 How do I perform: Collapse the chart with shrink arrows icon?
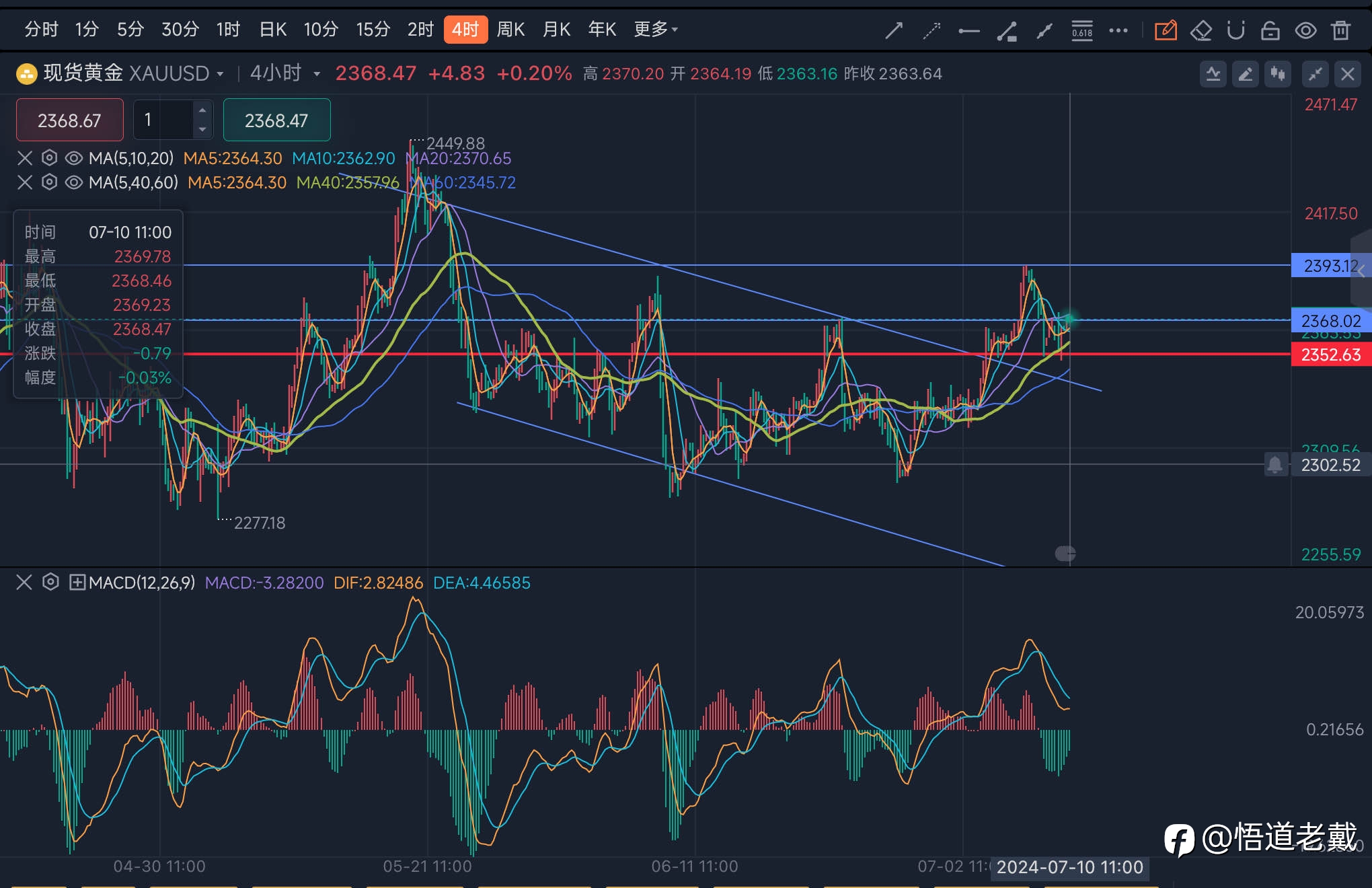[x=1316, y=74]
